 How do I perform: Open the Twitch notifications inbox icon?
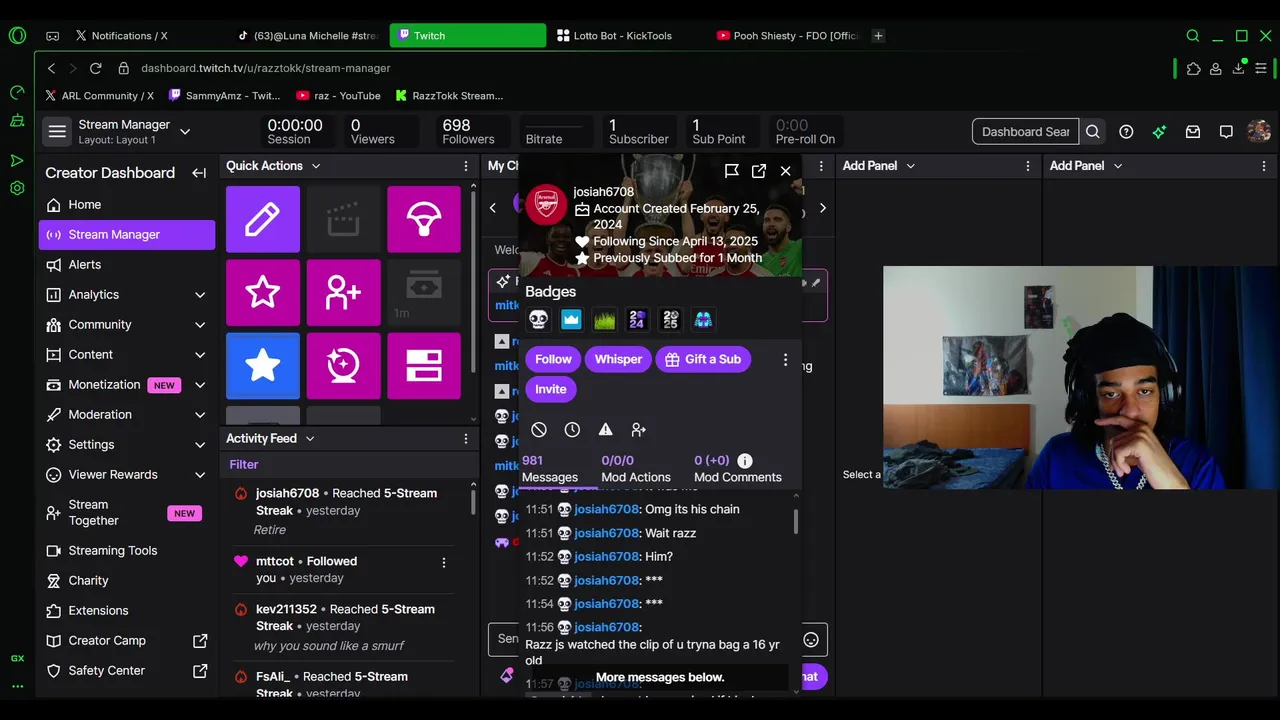1193,132
